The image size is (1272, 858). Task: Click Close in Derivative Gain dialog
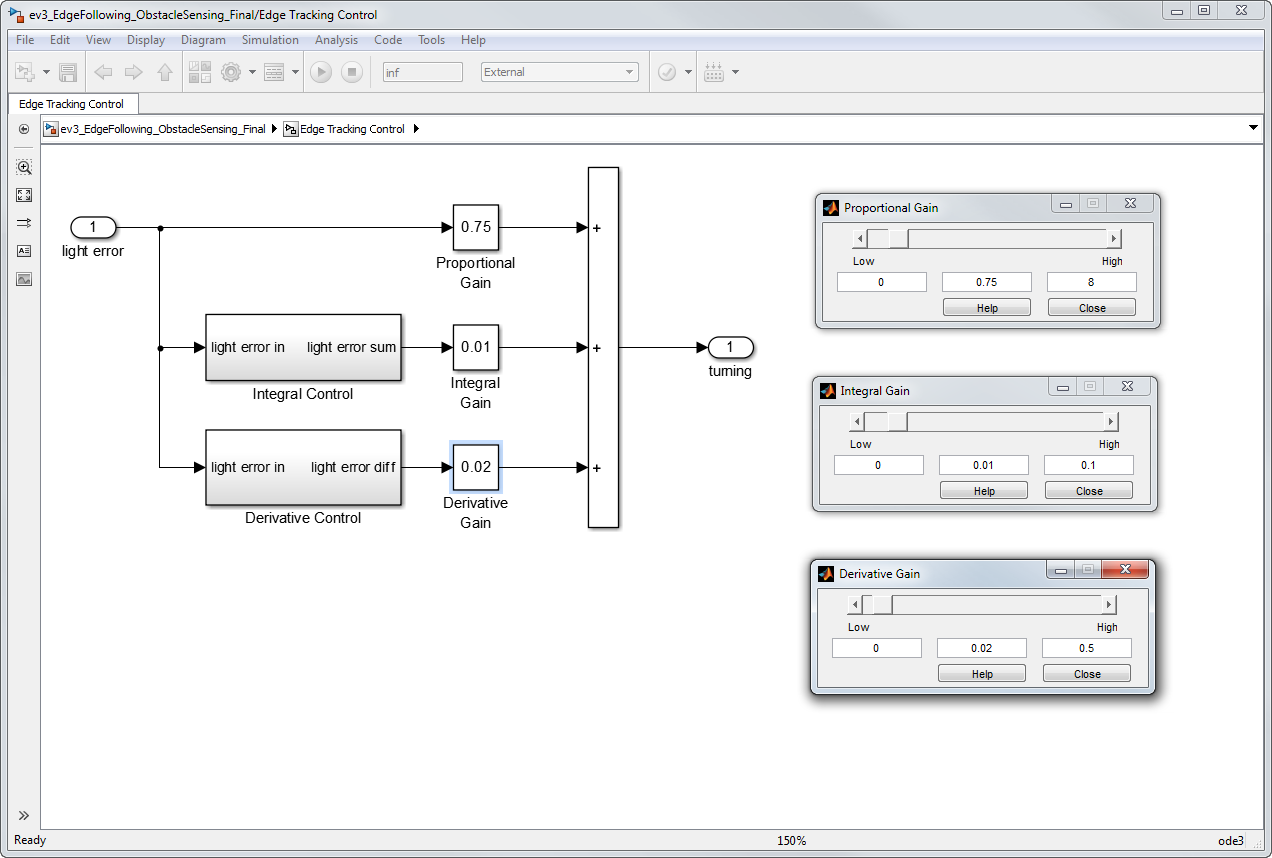(1087, 674)
